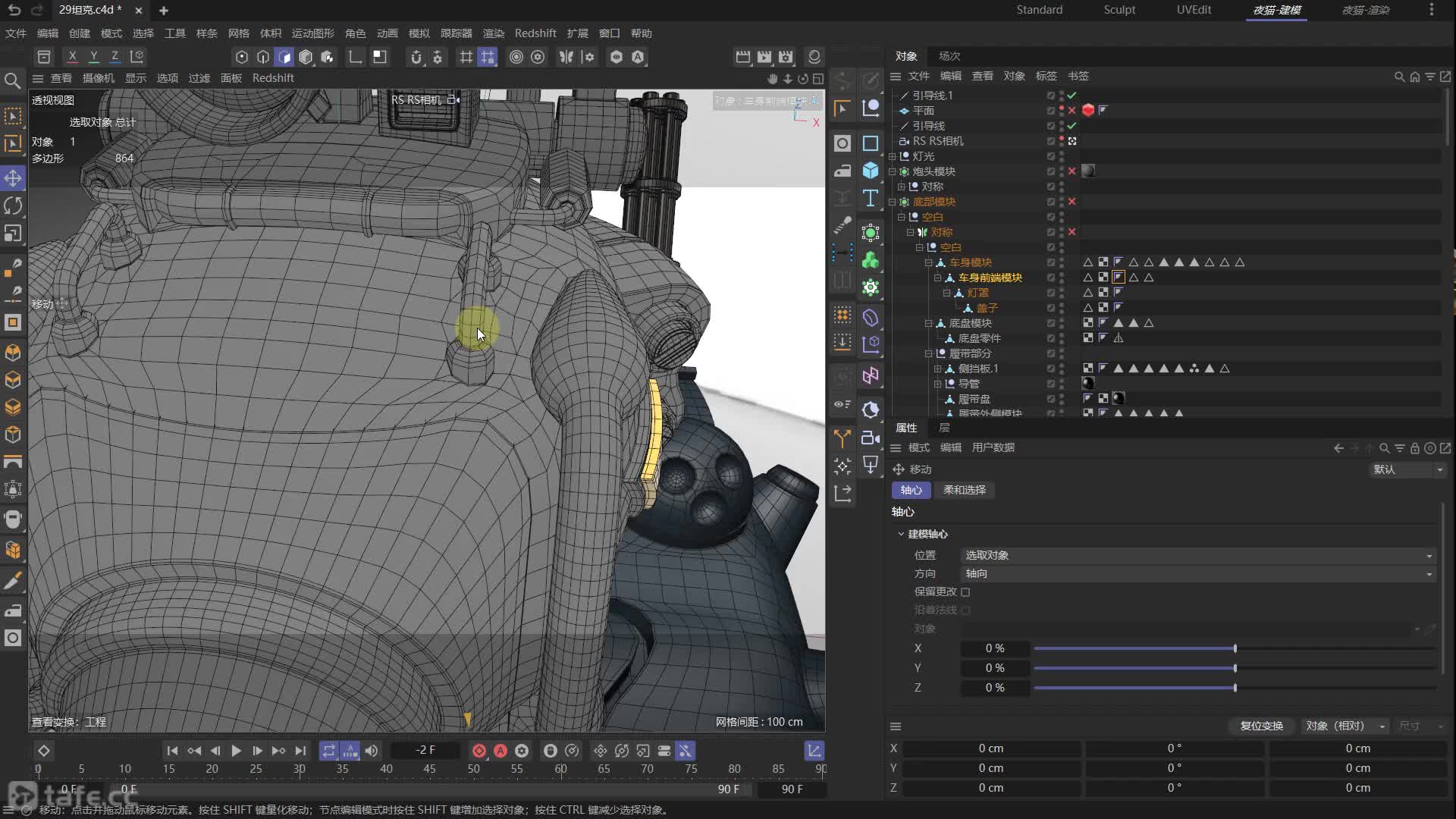Toggle X axis lock icon

click(x=72, y=57)
